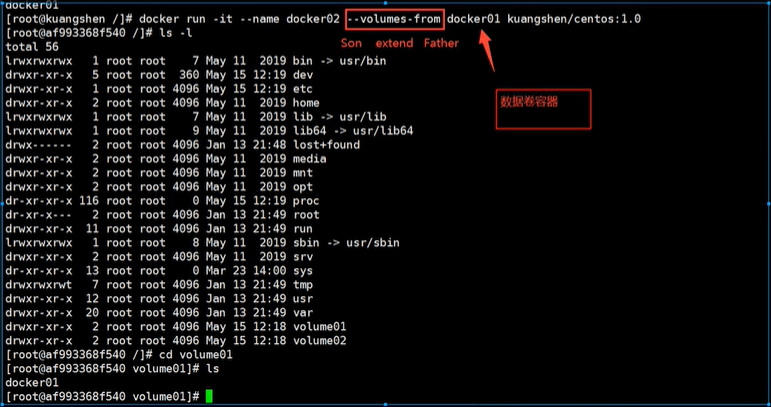Viewport: 771px width, 407px height.
Task: Click the "volume02" directory name
Action: pyautogui.click(x=319, y=341)
